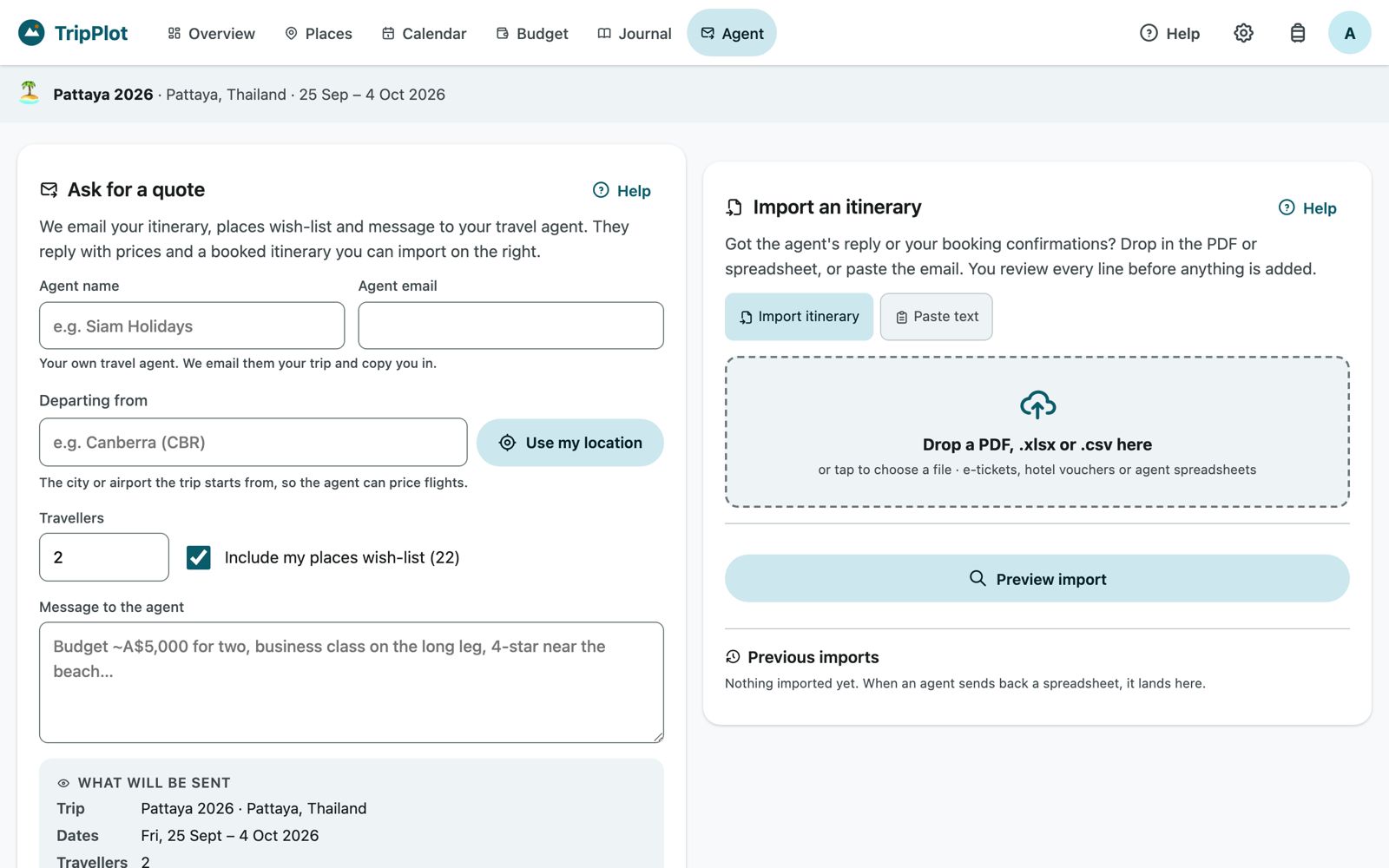Image resolution: width=1389 pixels, height=868 pixels.
Task: Focus the Agent email input field
Action: (510, 325)
